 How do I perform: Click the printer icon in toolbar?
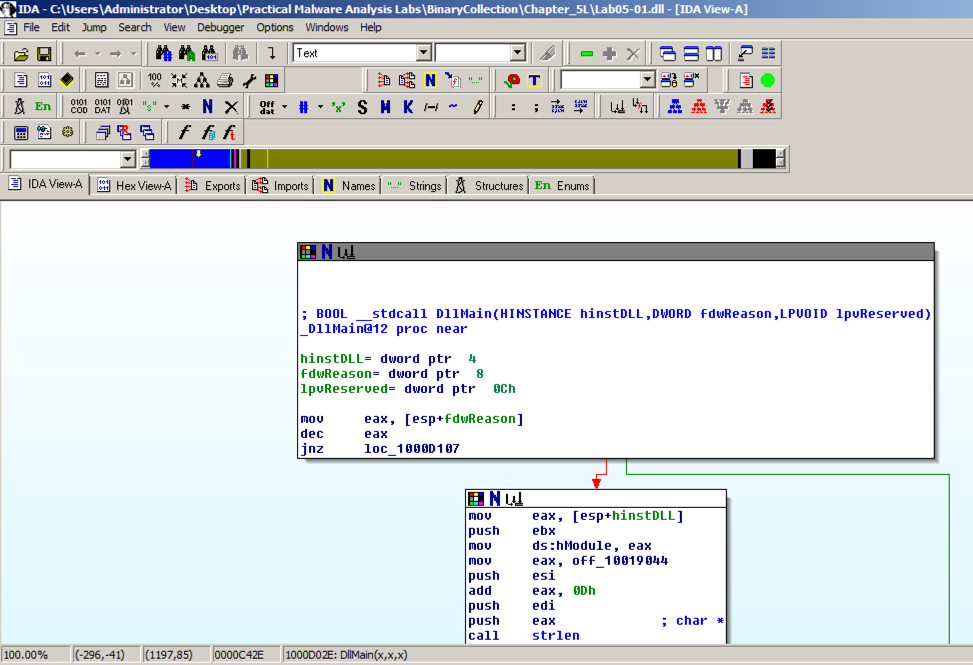pyautogui.click(x=226, y=80)
